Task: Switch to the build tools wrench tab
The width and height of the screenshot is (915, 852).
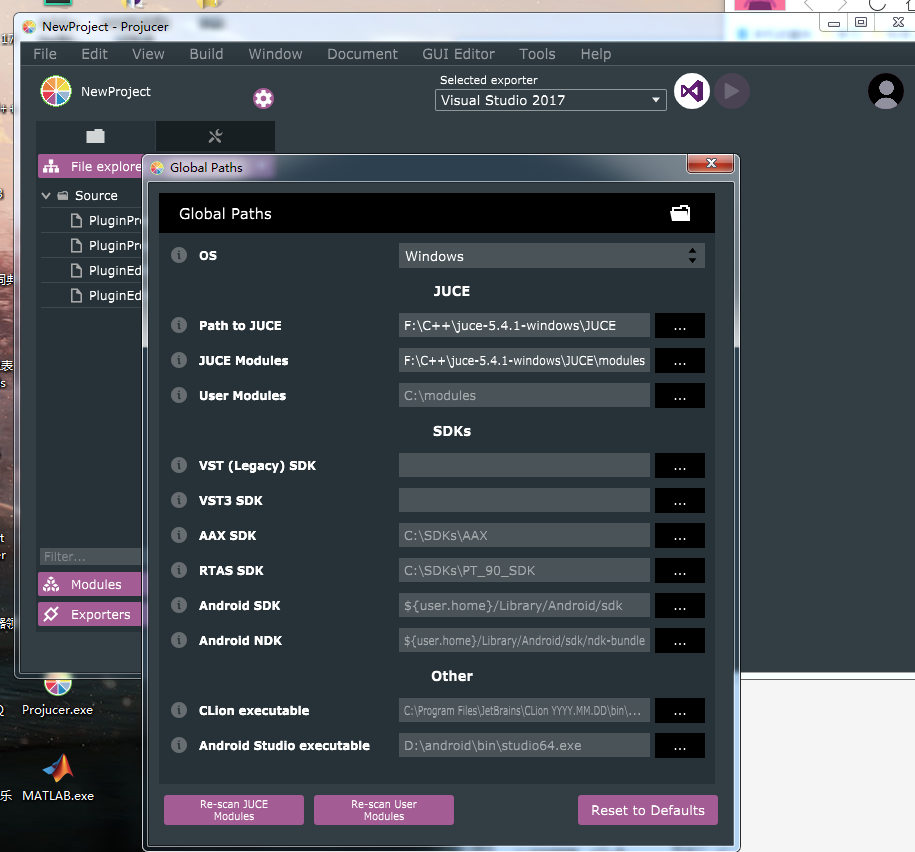Action: pos(215,136)
